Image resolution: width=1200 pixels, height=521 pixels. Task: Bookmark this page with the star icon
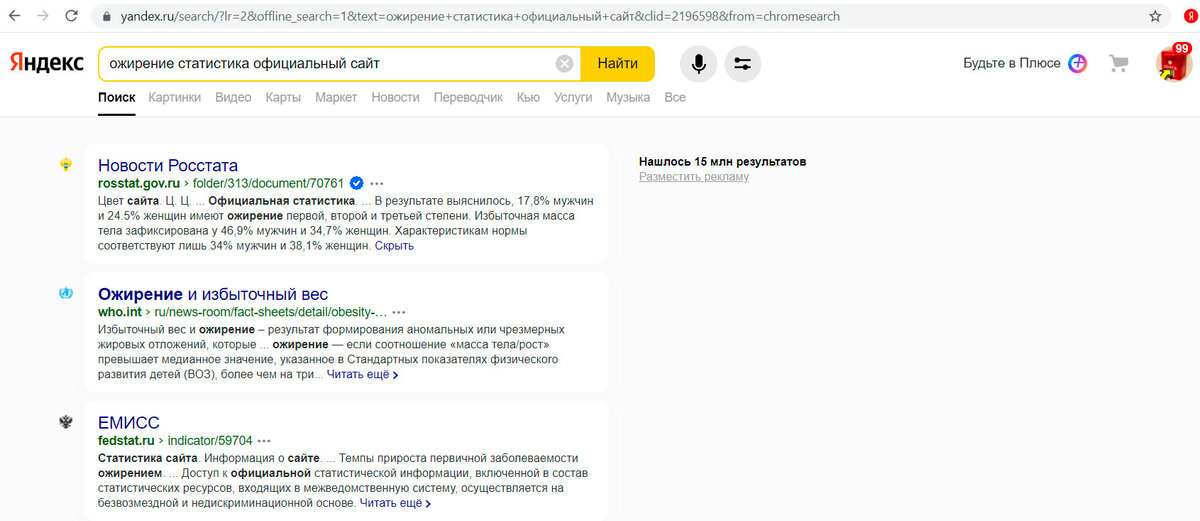click(1155, 17)
